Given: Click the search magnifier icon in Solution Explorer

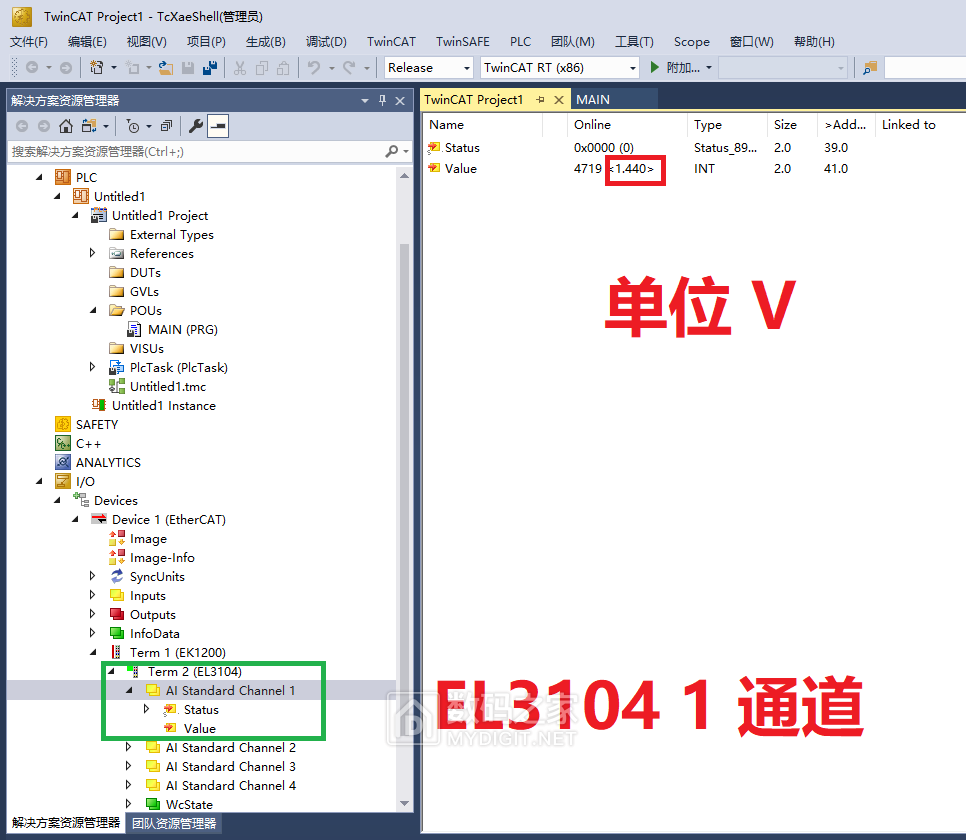Looking at the screenshot, I should coord(392,151).
